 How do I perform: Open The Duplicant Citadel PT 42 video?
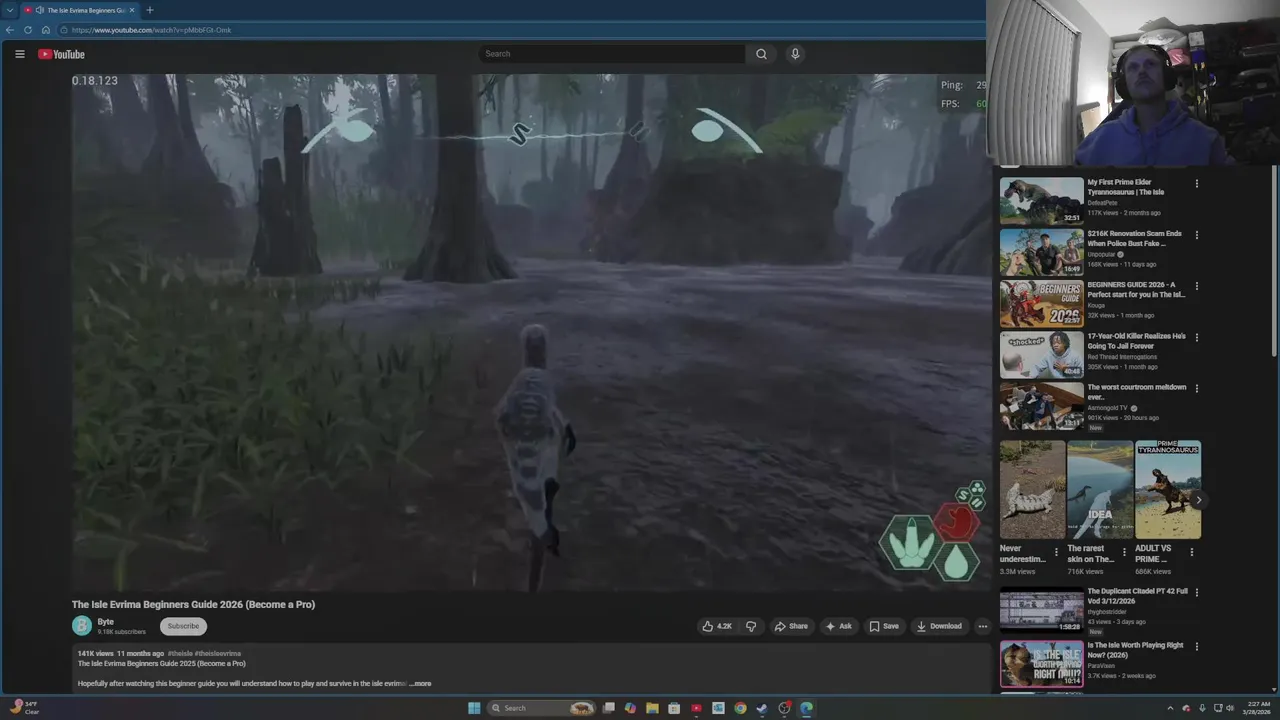tap(1041, 612)
